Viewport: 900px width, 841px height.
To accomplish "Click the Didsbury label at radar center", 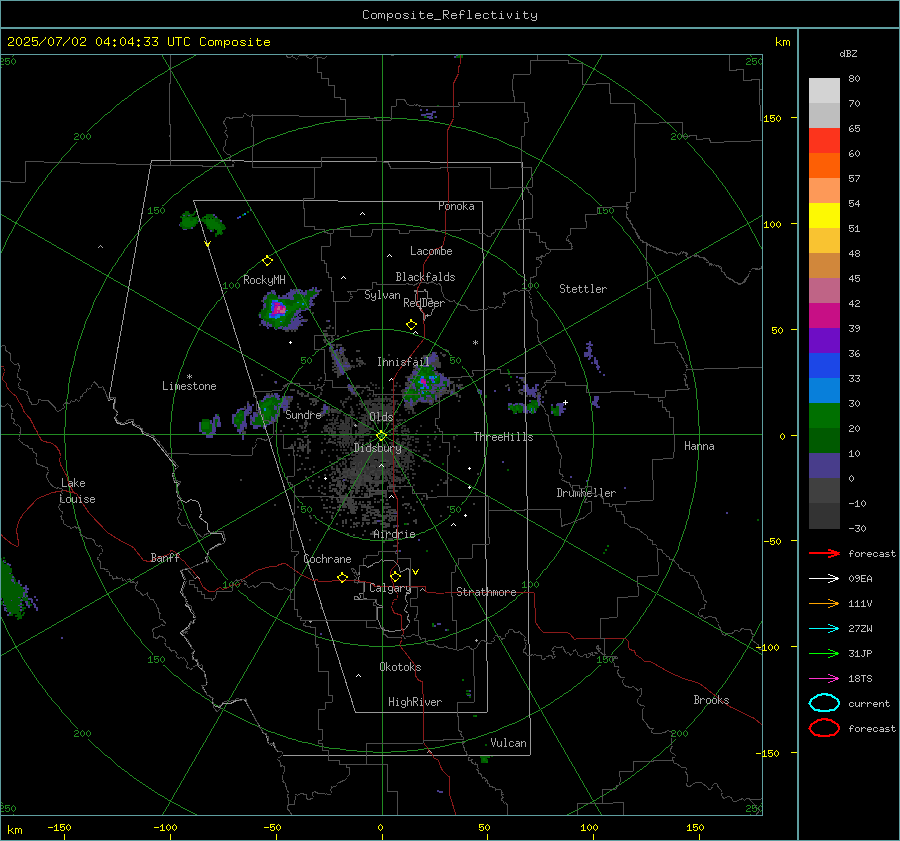I will tap(377, 448).
